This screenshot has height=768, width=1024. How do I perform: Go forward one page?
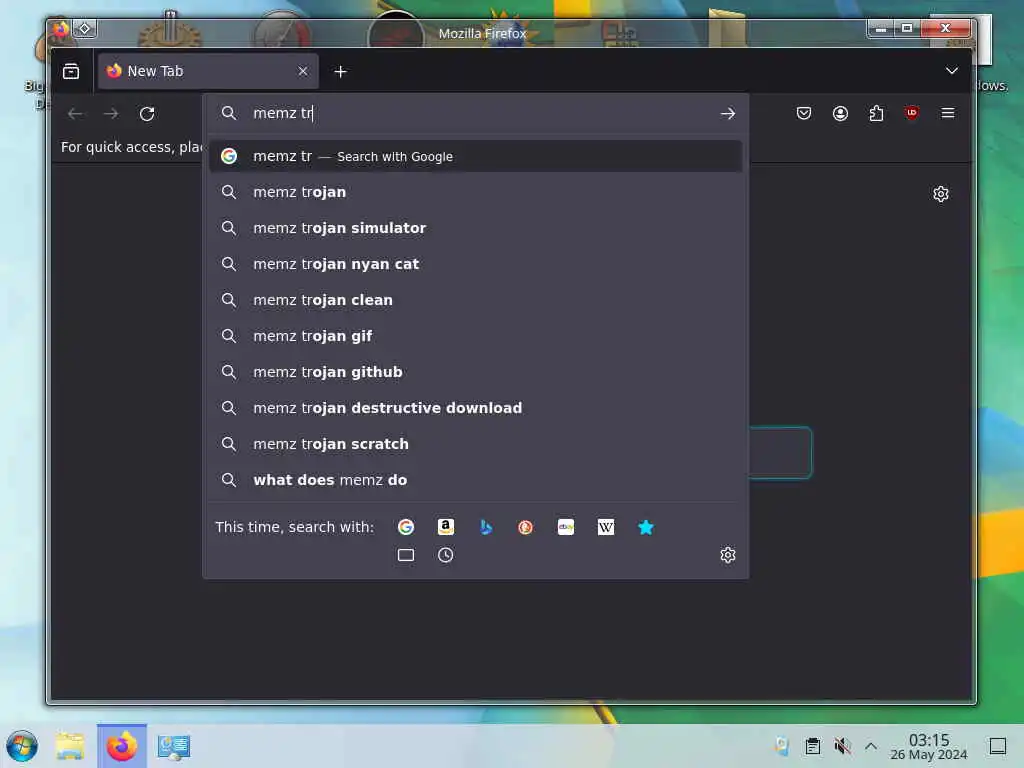tap(111, 114)
